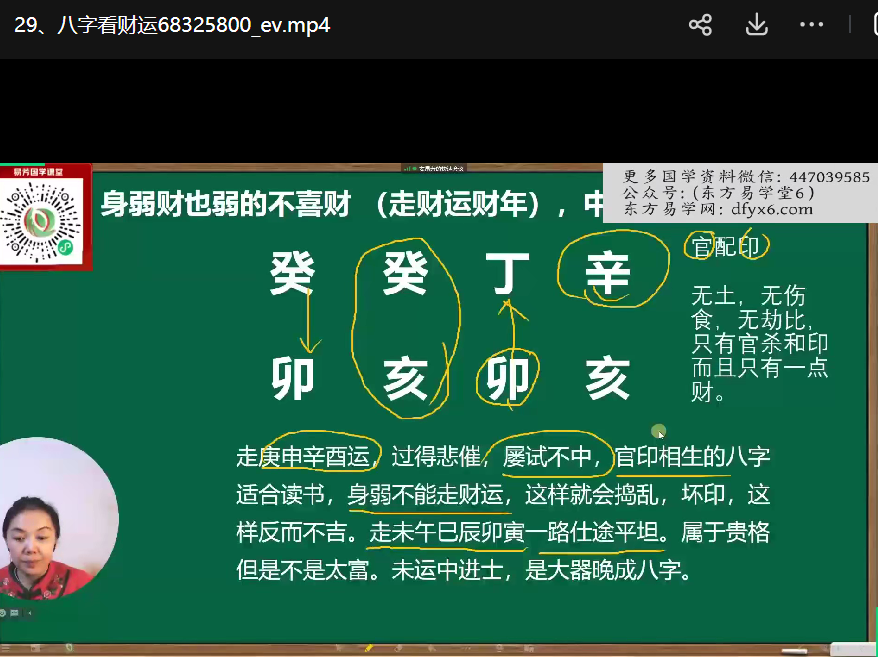Close the video viewer with the X

862,25
